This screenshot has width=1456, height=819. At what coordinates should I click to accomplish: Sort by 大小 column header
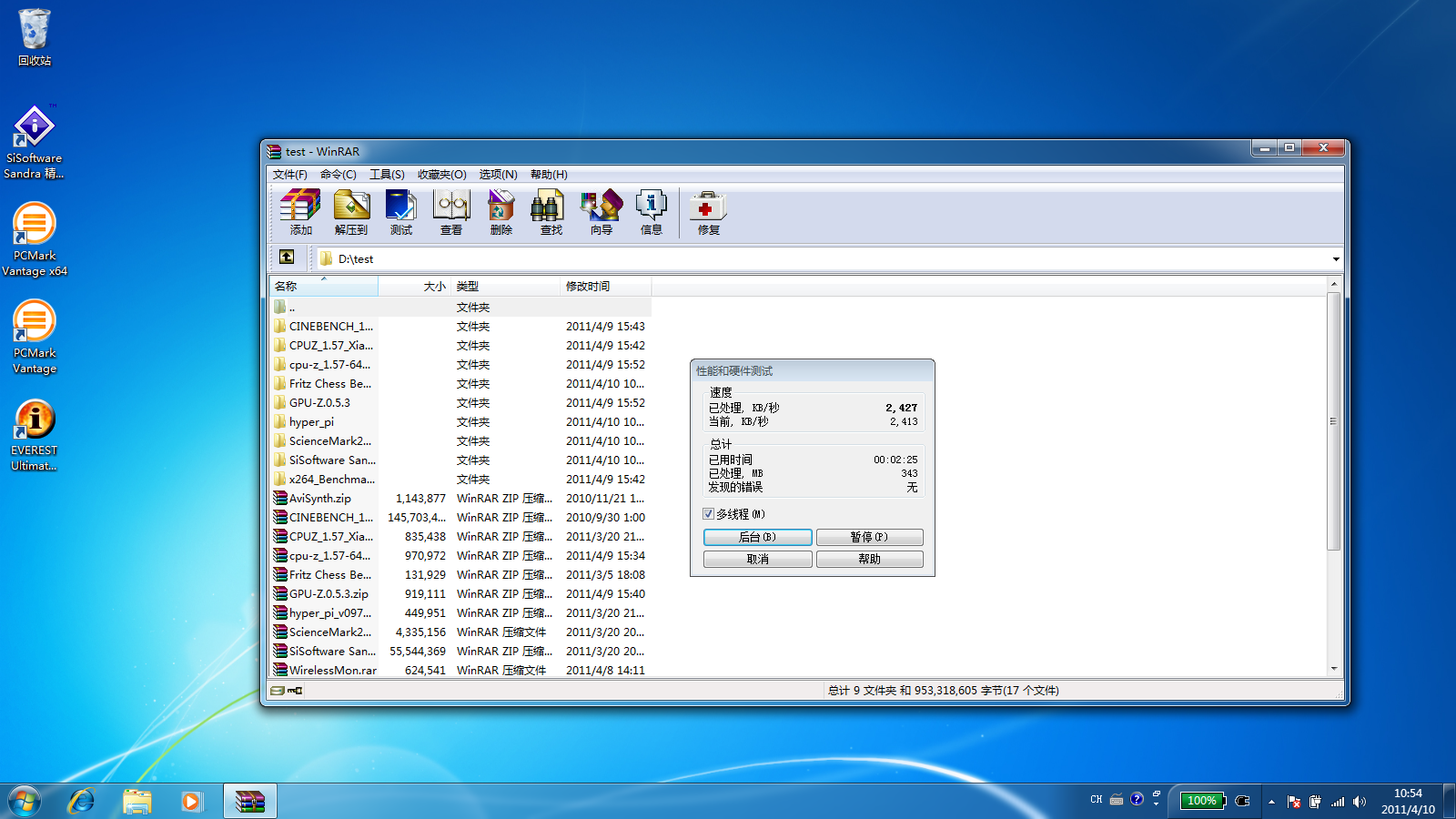tap(414, 286)
